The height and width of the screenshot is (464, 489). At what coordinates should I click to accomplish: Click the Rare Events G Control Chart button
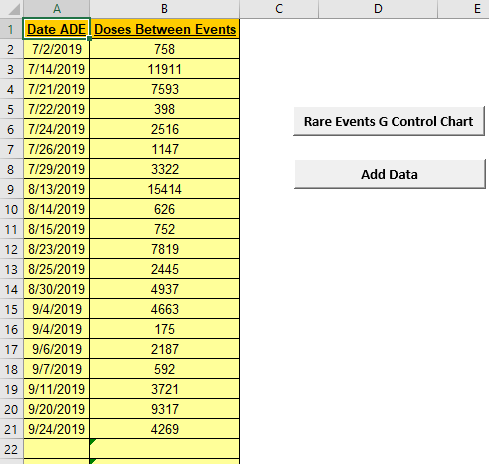[x=389, y=121]
